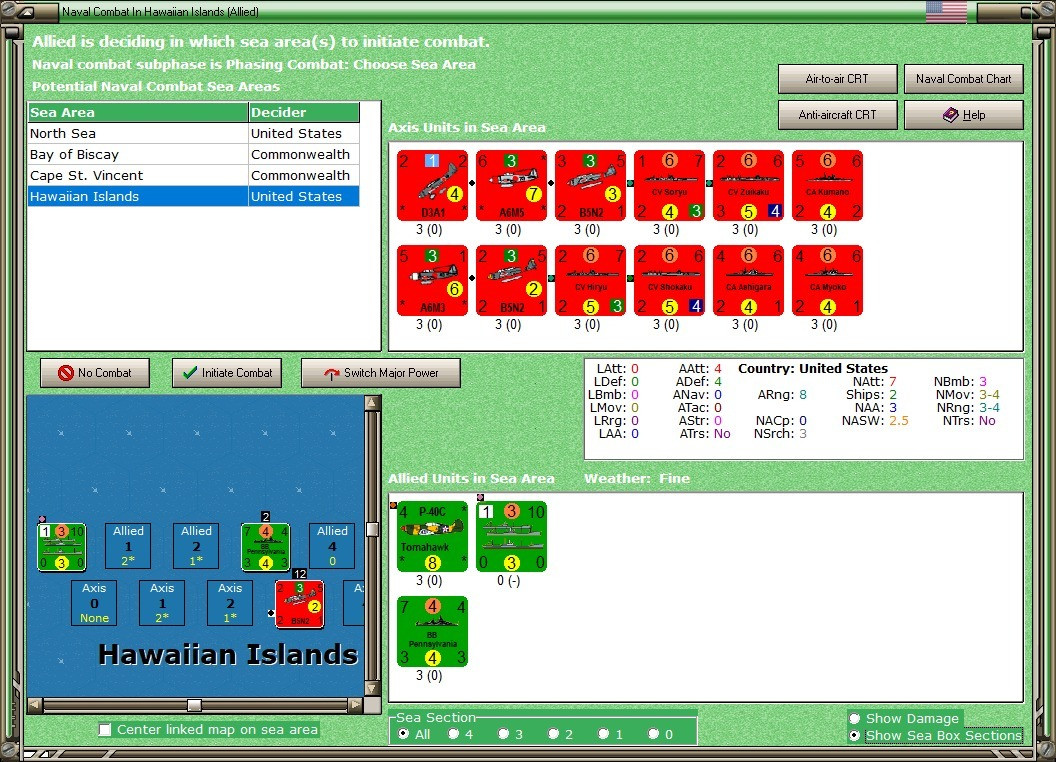
Task: Click the convoy counter on the map
Action: (61, 547)
